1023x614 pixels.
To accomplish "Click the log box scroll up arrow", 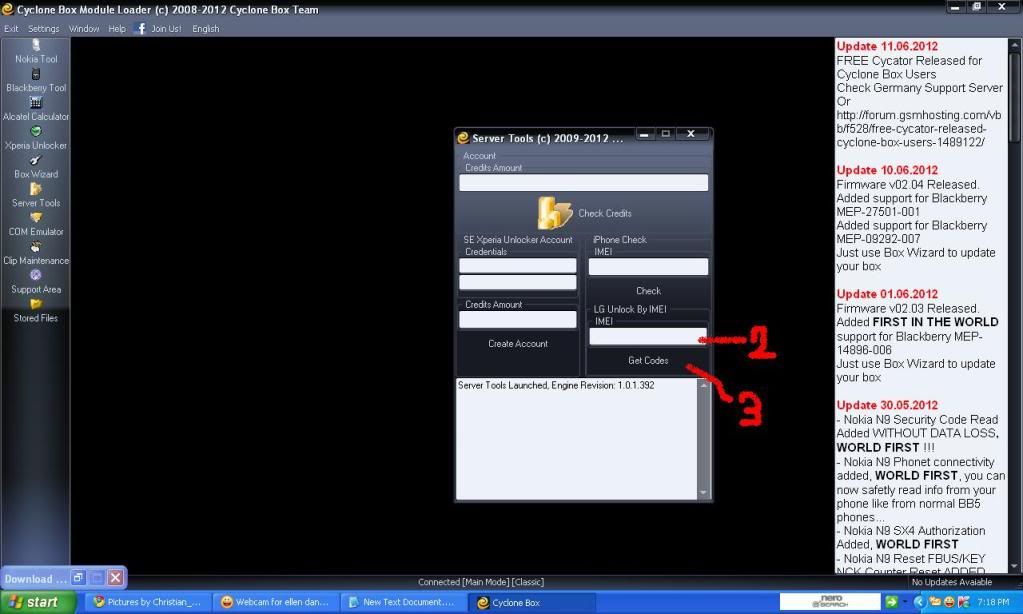I will coord(703,385).
